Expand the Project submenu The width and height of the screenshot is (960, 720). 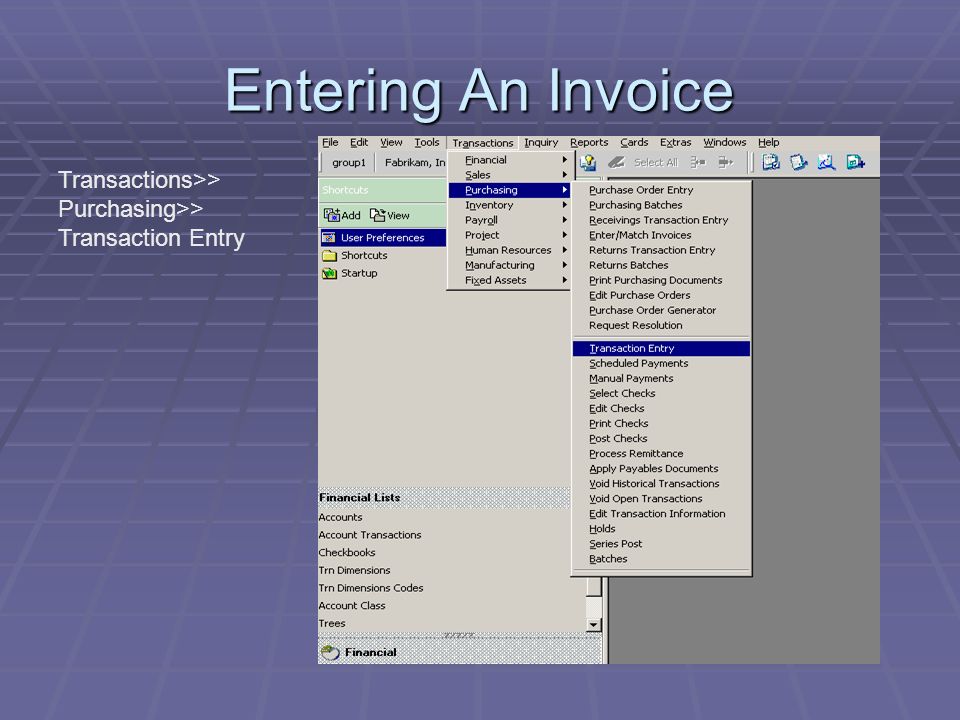[x=509, y=235]
